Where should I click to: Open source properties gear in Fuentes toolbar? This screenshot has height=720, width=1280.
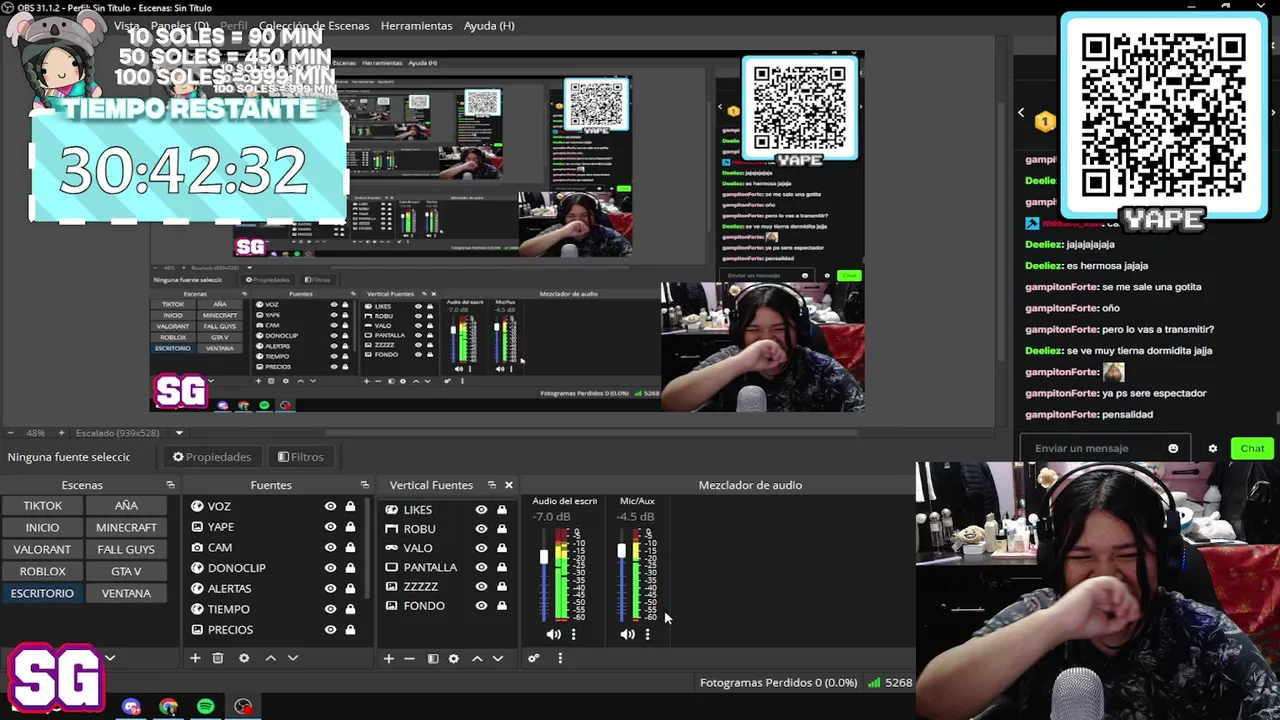coord(244,658)
